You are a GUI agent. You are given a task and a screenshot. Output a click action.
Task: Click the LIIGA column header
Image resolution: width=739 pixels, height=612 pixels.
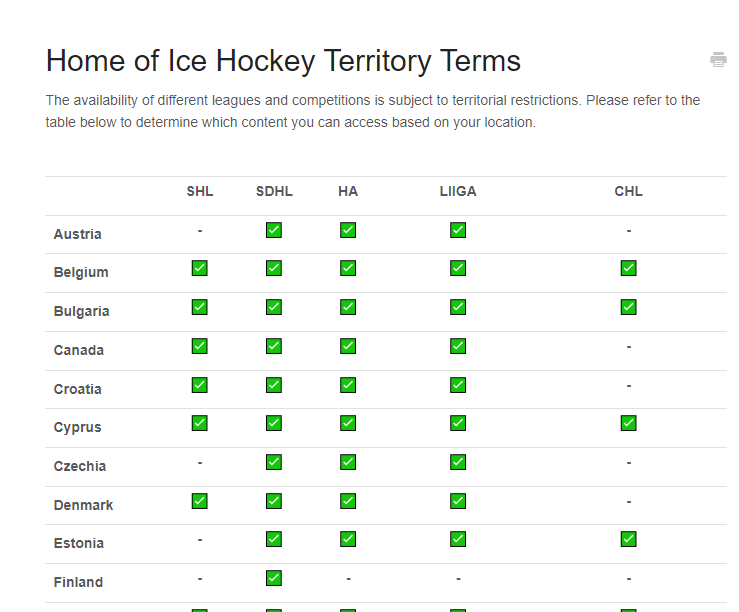pyautogui.click(x=458, y=191)
